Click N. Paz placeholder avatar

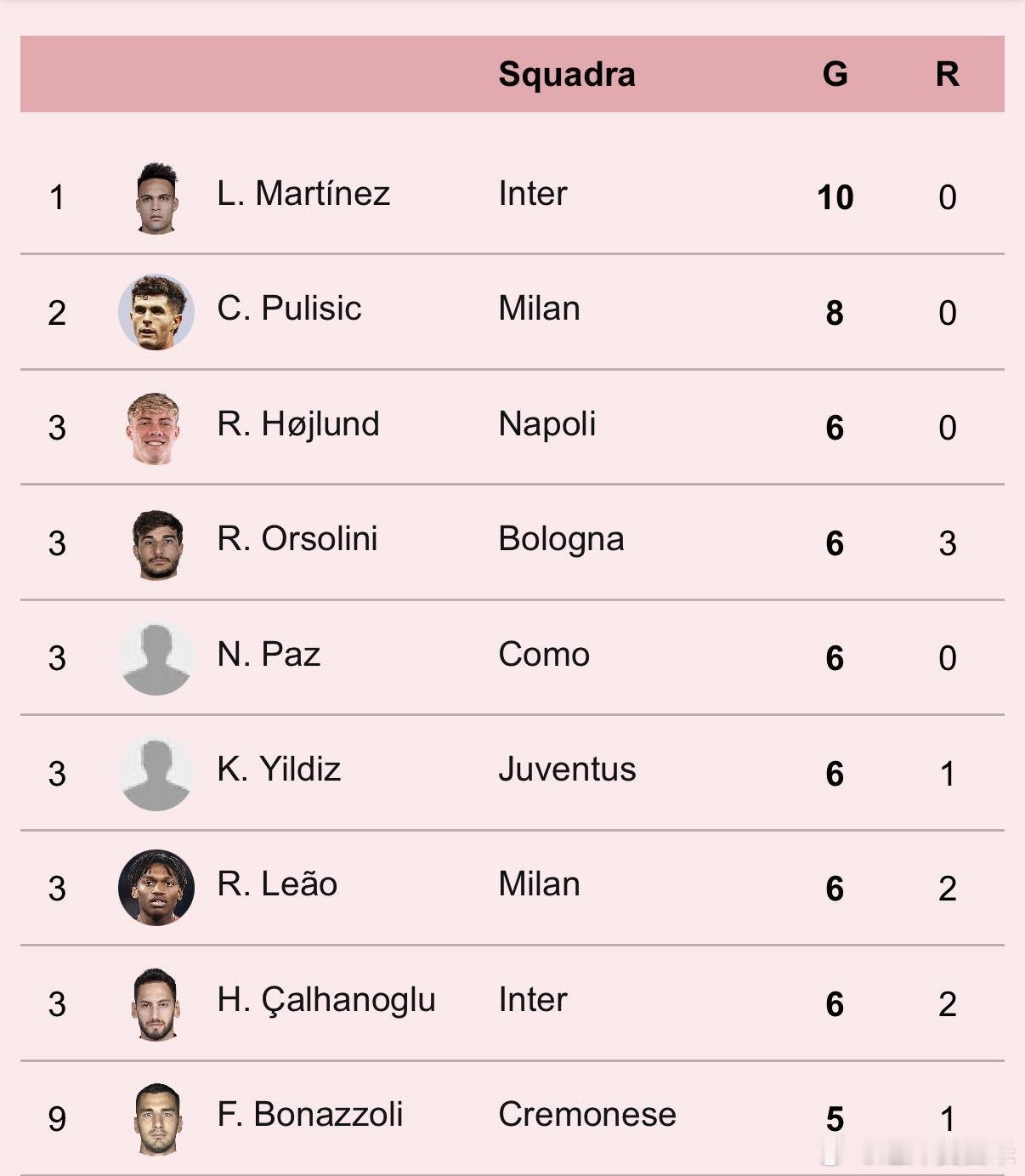pyautogui.click(x=156, y=658)
